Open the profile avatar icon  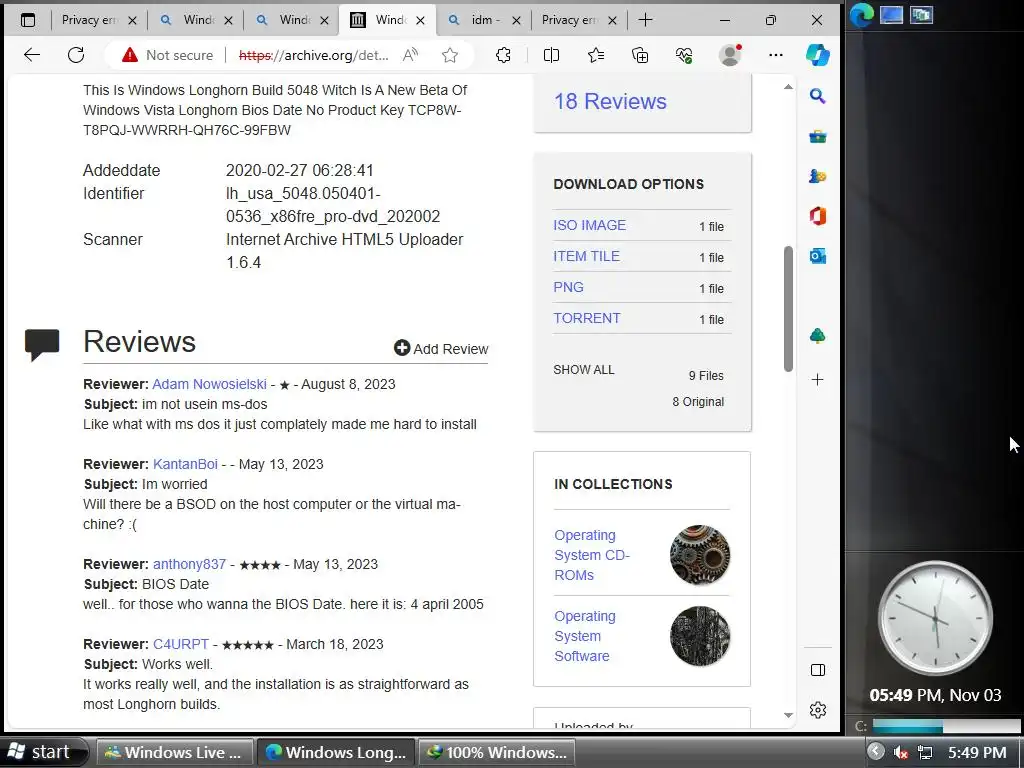[x=729, y=55]
